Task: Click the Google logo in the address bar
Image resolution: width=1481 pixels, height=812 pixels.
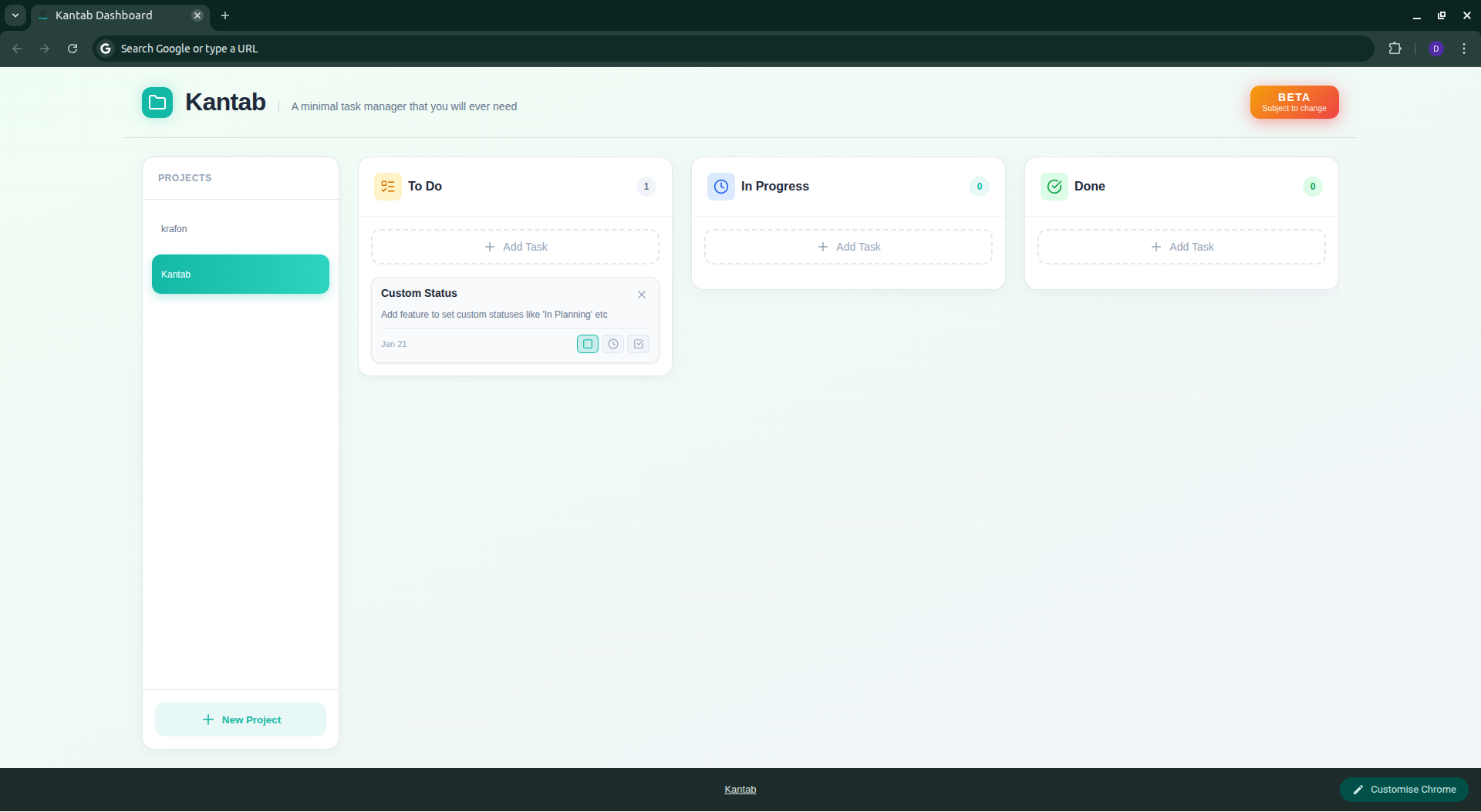Action: click(105, 48)
